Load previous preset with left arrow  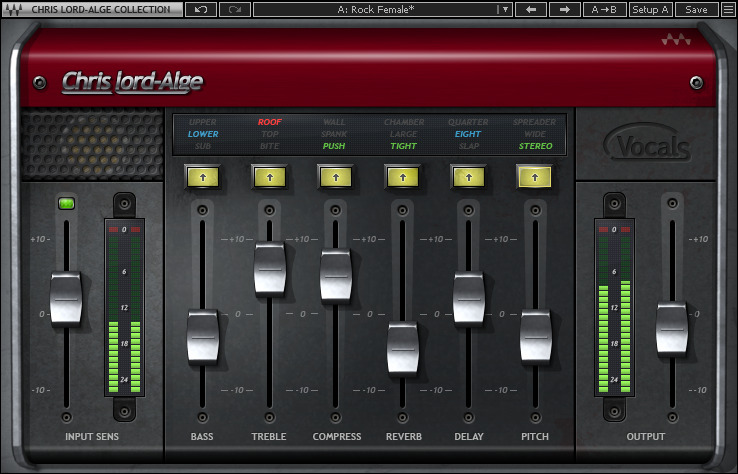coord(531,9)
